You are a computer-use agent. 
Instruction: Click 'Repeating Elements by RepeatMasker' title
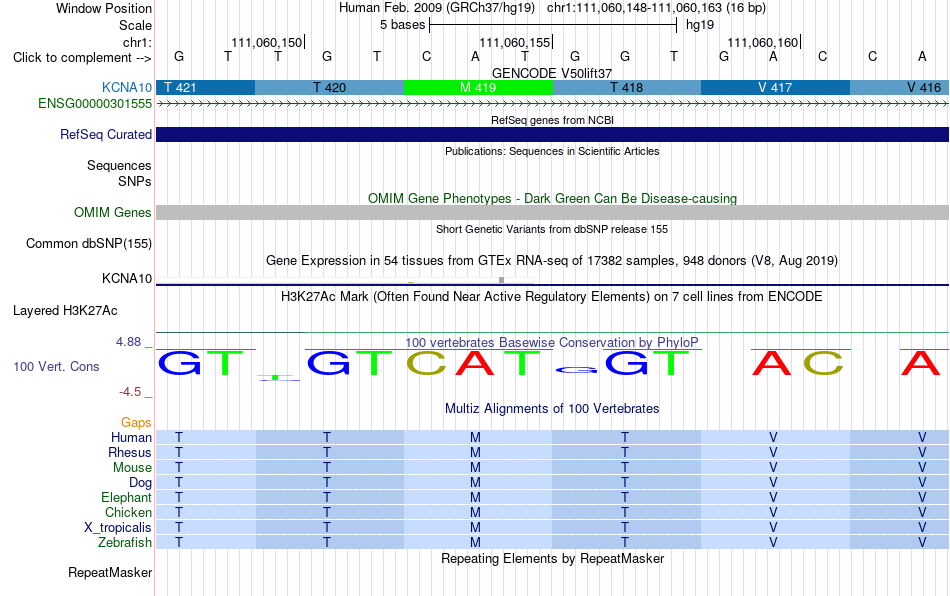point(552,558)
